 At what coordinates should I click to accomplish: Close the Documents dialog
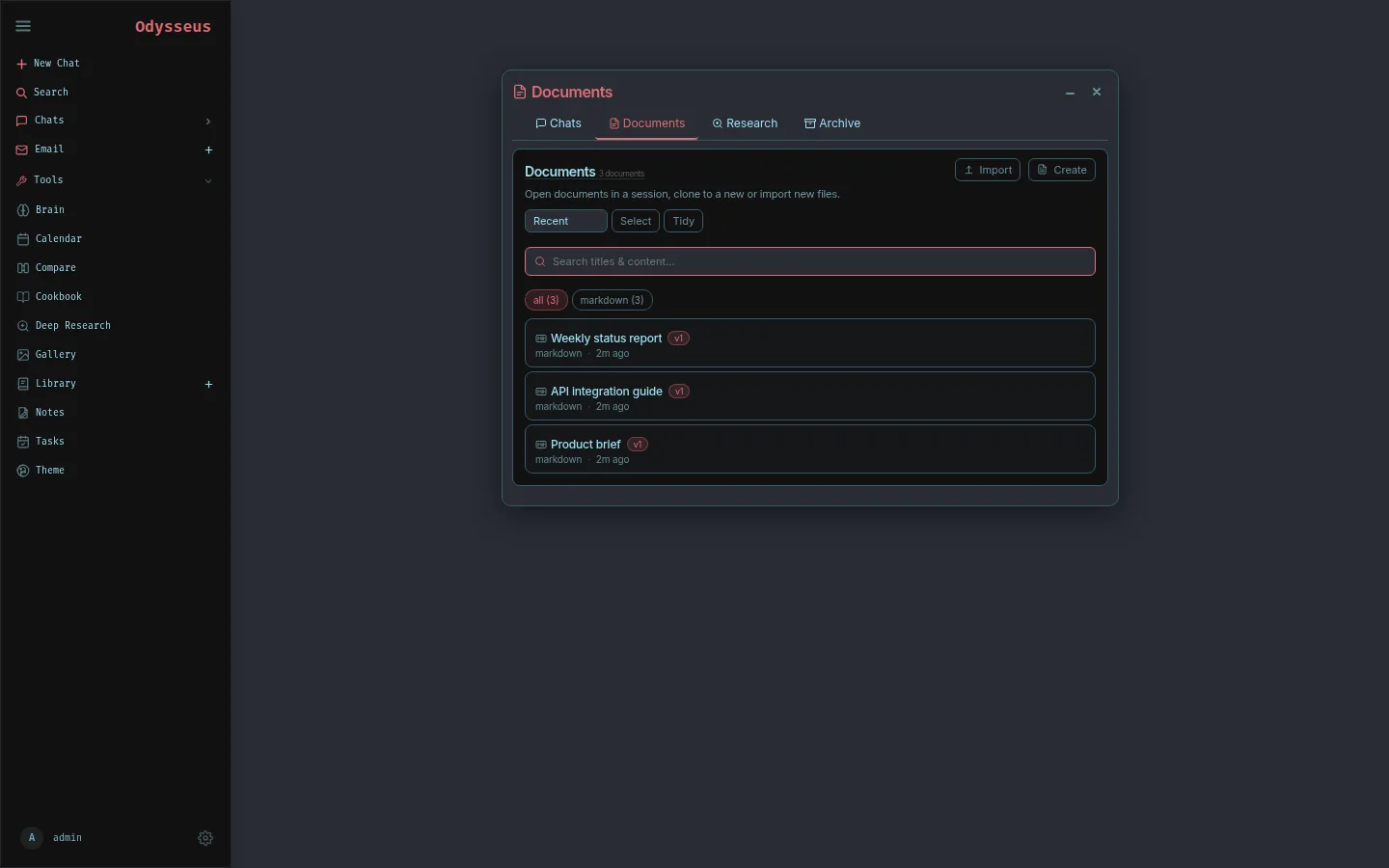pos(1097,93)
